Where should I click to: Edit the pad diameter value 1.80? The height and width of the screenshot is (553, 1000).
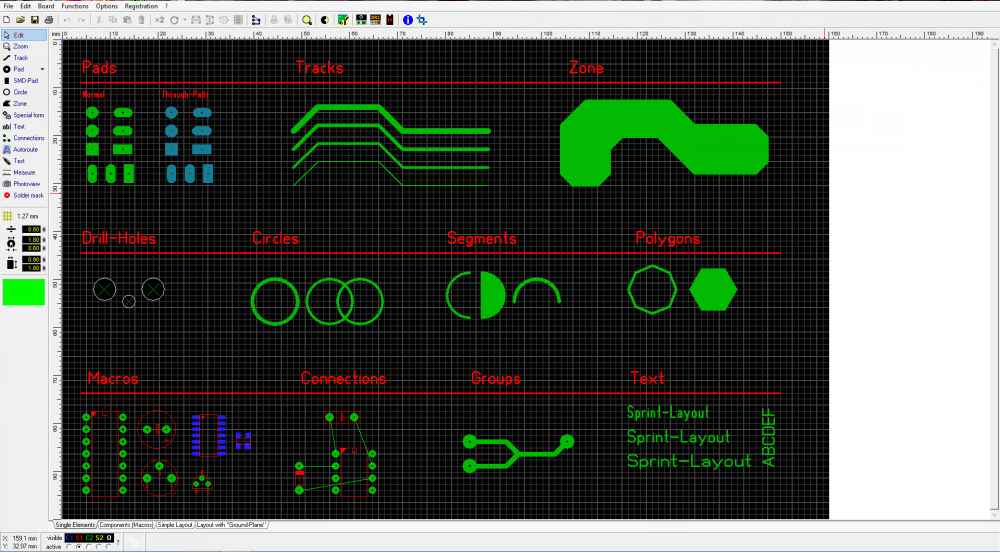pos(31,240)
